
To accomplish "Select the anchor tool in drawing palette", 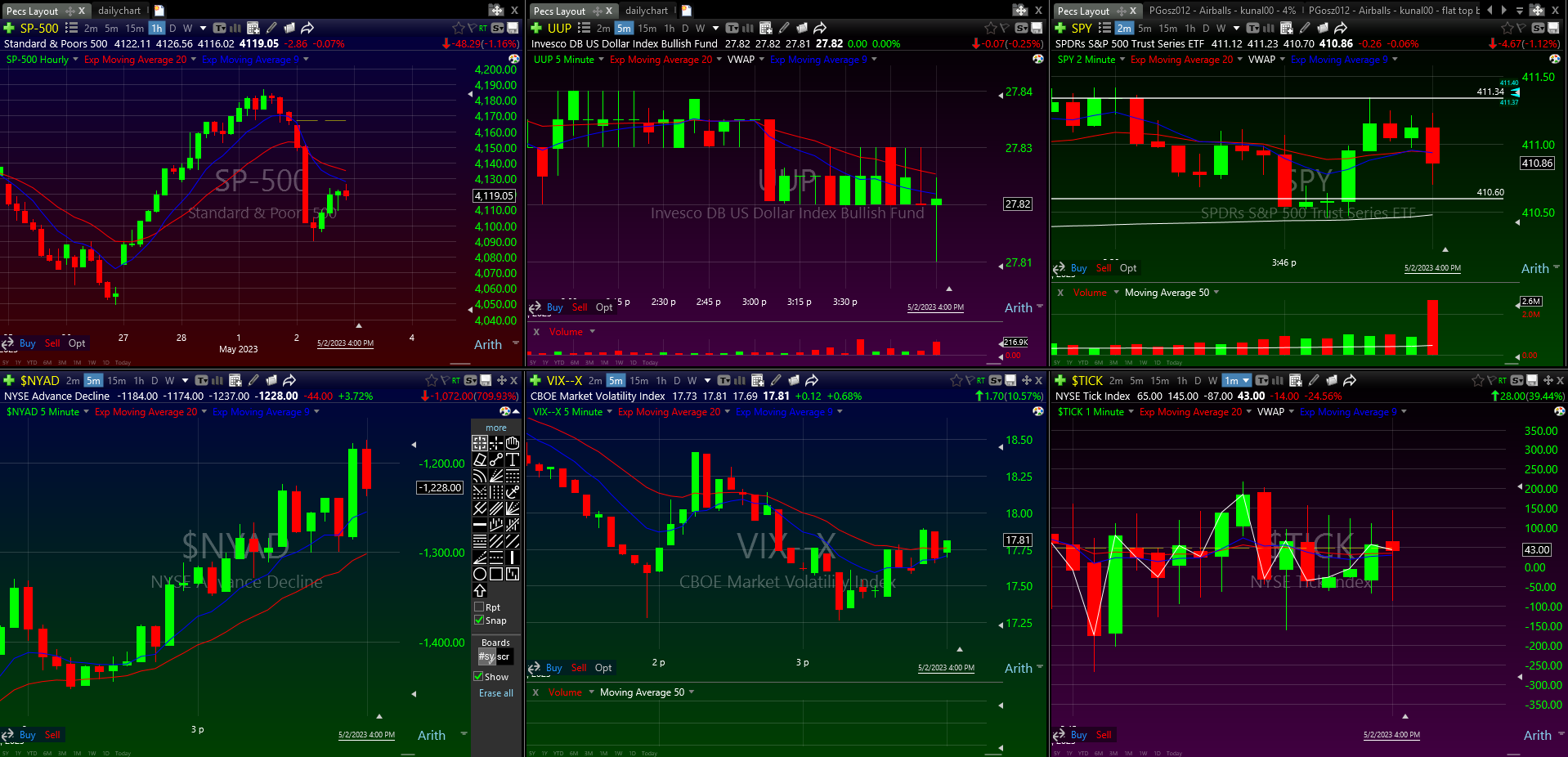I will (513, 492).
